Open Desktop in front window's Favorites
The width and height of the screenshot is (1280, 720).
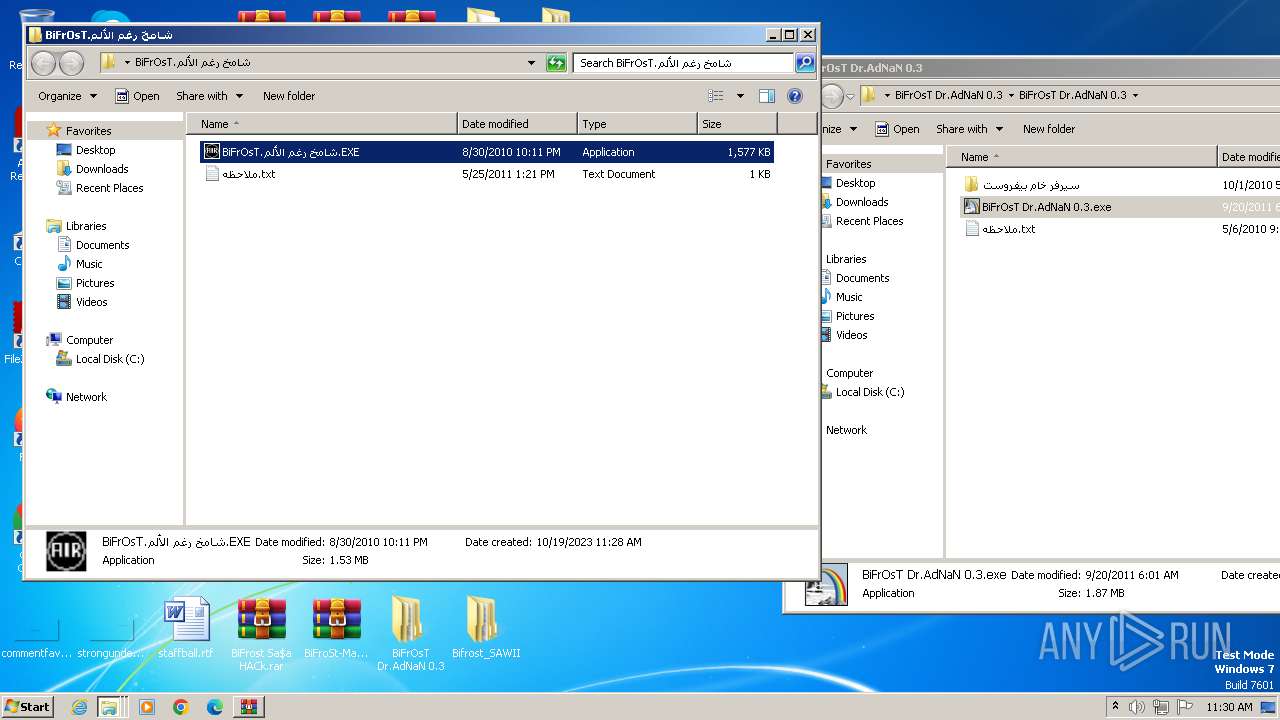point(95,150)
